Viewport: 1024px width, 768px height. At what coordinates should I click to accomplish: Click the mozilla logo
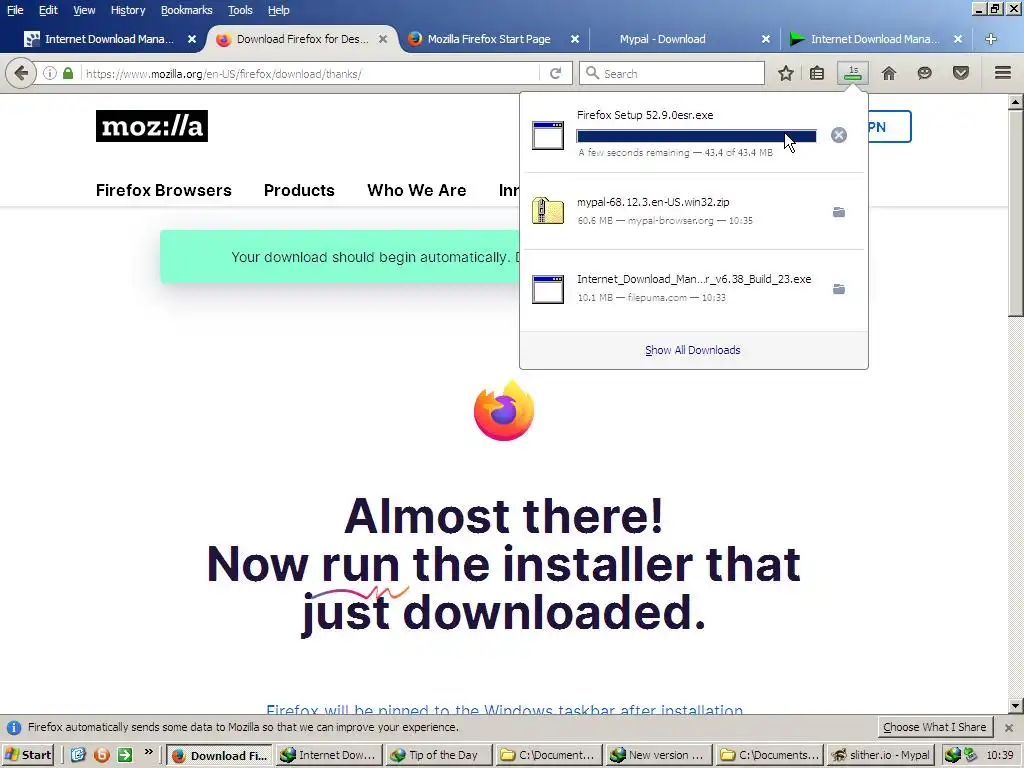[152, 126]
